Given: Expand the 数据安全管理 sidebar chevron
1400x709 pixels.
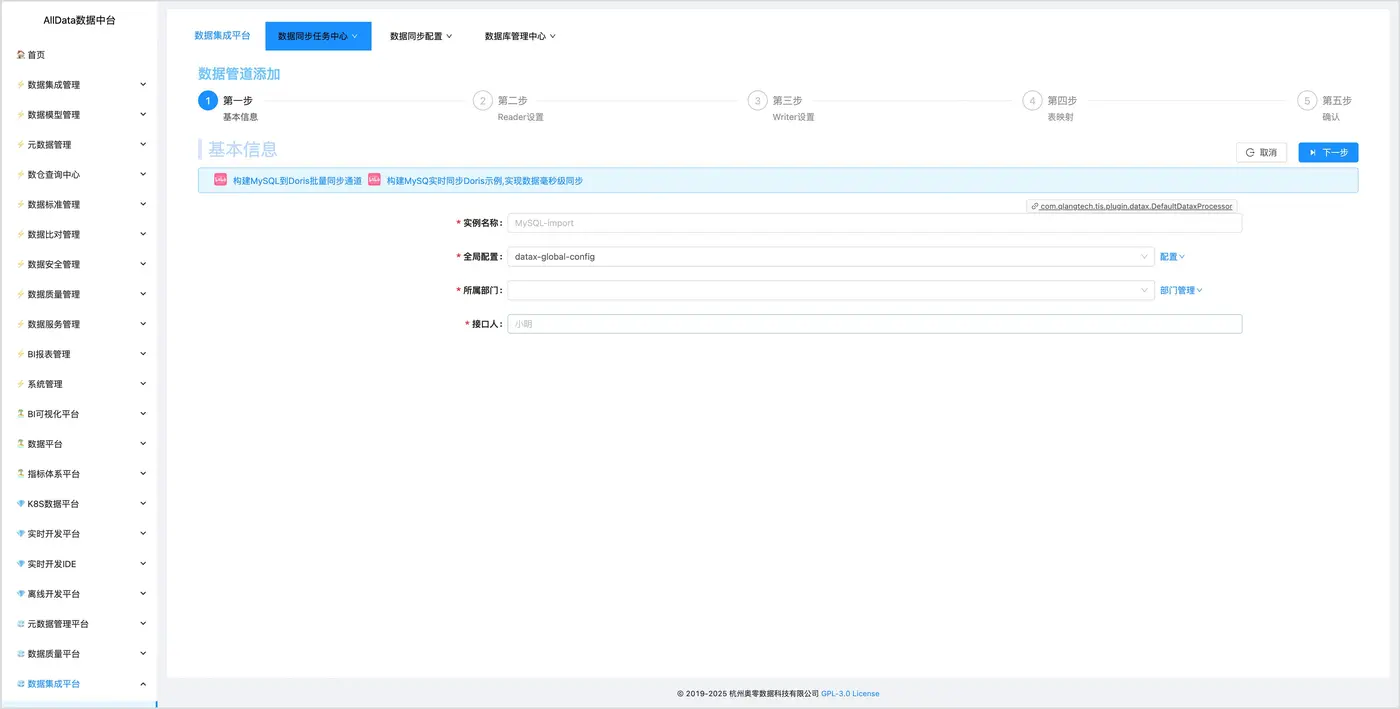Looking at the screenshot, I should [143, 265].
